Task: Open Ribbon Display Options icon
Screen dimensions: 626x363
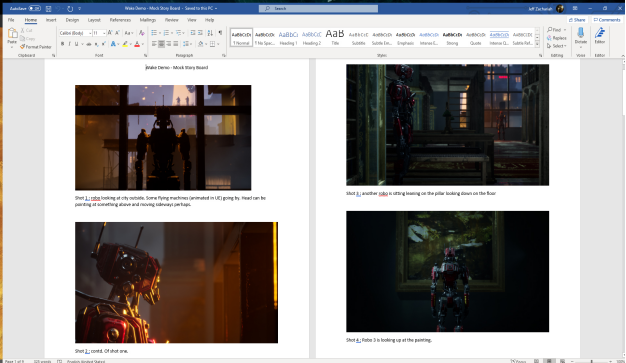Action: tap(575, 8)
